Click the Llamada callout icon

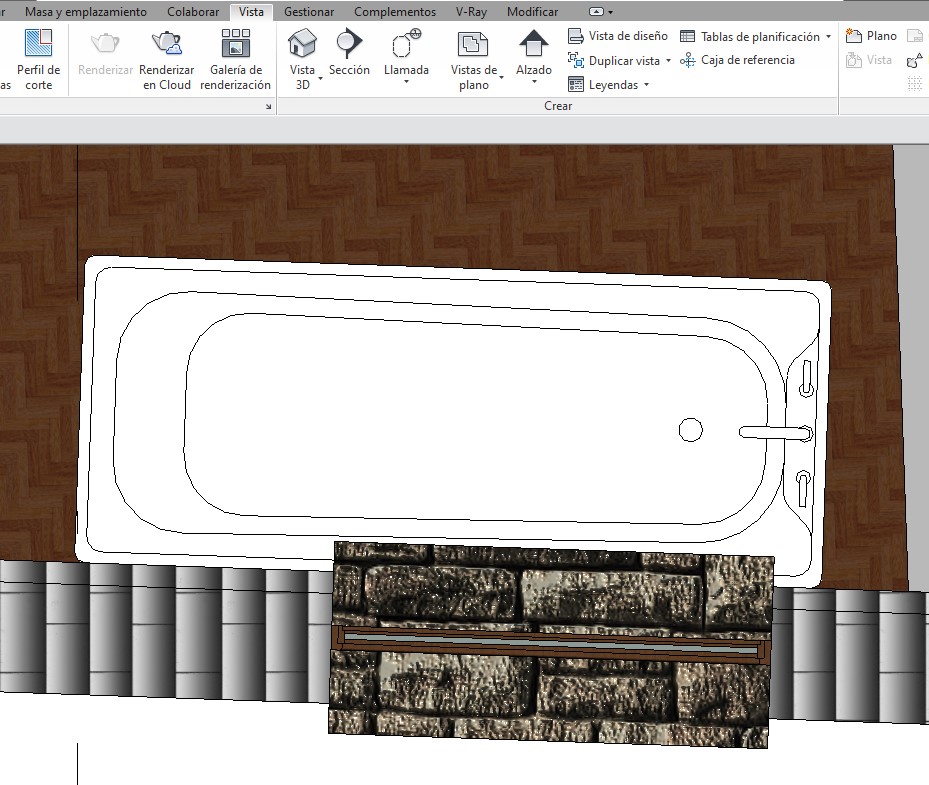click(x=406, y=46)
